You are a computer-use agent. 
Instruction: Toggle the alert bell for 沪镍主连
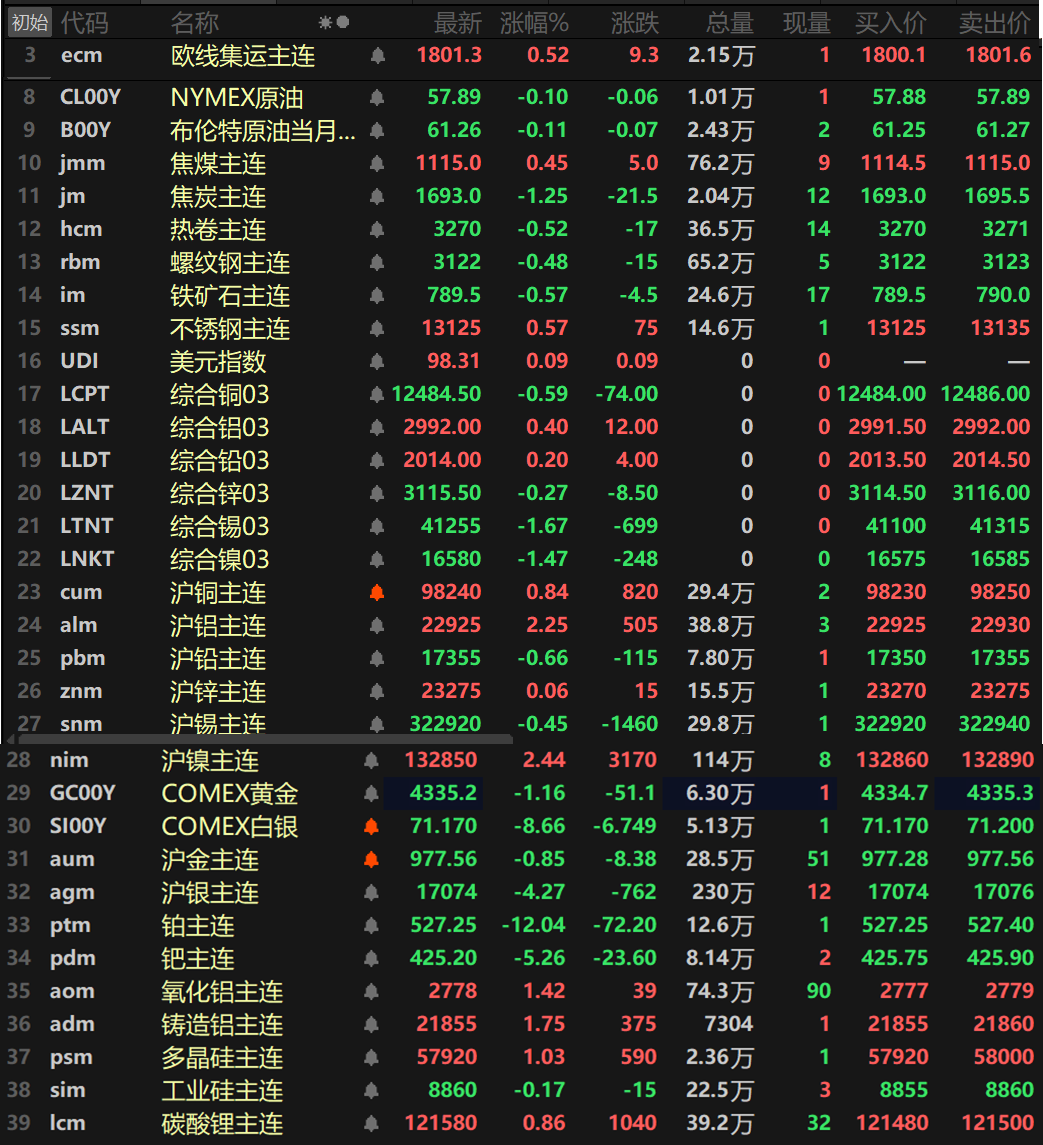click(371, 761)
